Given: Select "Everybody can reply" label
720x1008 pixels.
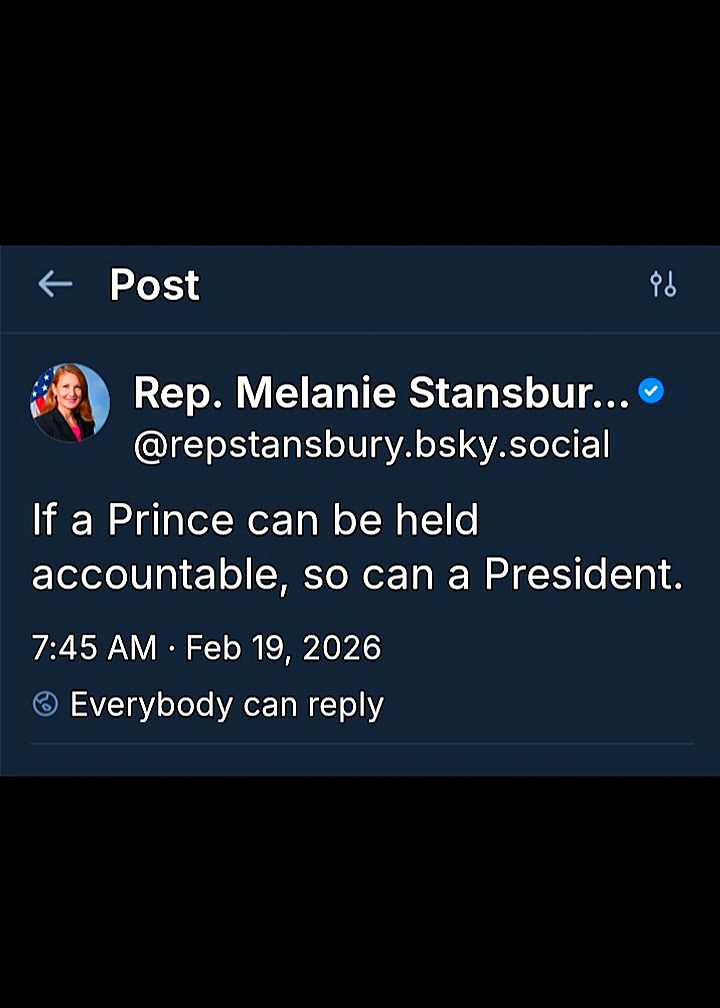Looking at the screenshot, I should pyautogui.click(x=227, y=705).
